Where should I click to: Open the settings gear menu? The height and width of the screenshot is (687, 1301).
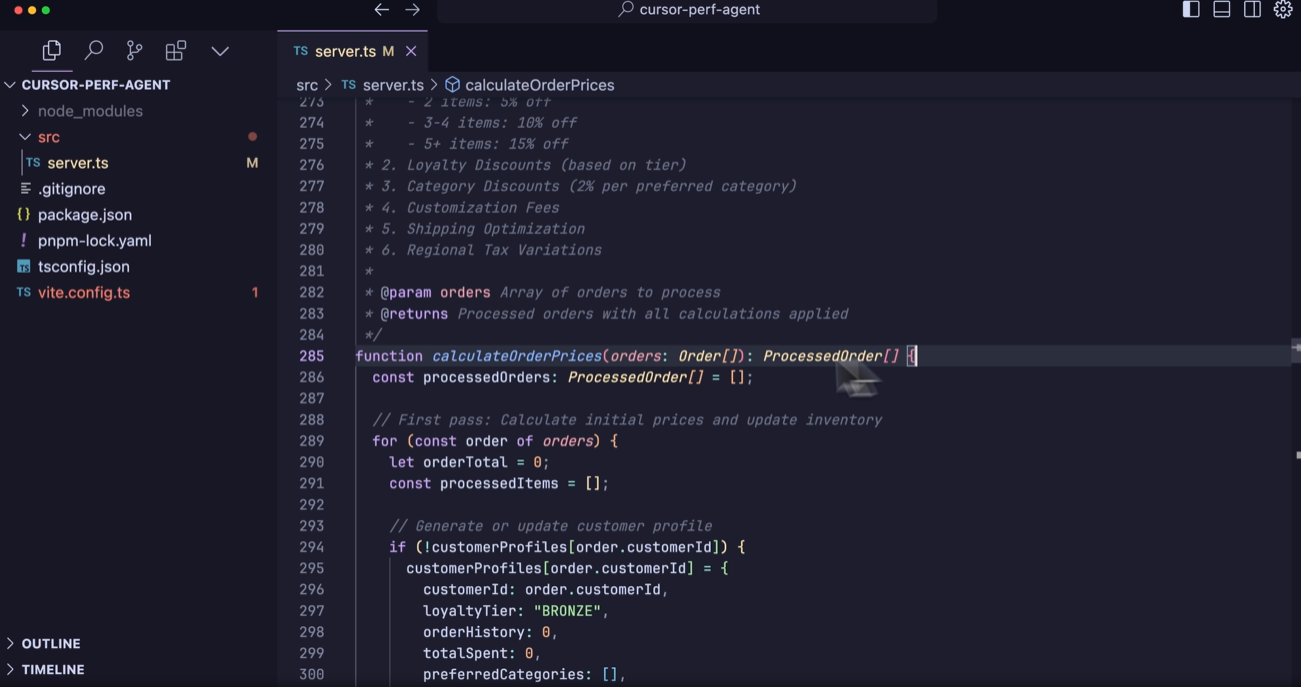[1283, 9]
